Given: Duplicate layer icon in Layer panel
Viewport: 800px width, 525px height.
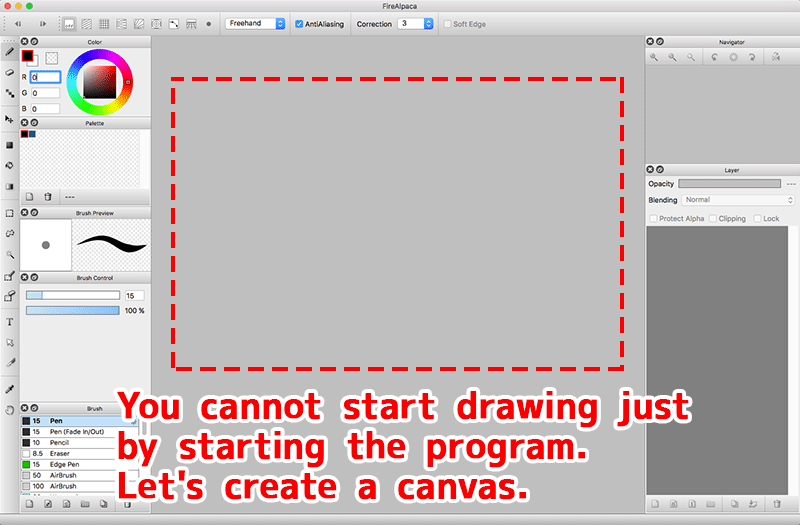Looking at the screenshot, I should [734, 504].
